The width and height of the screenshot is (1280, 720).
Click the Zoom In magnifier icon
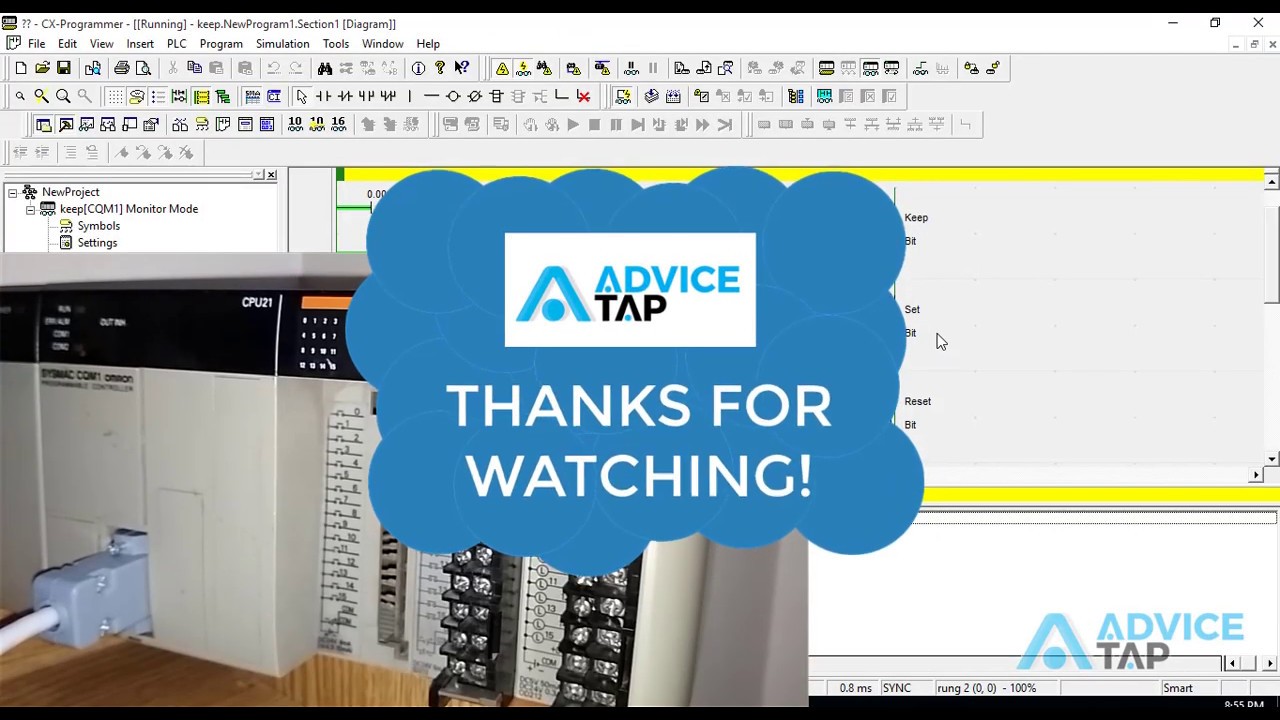tap(63, 96)
